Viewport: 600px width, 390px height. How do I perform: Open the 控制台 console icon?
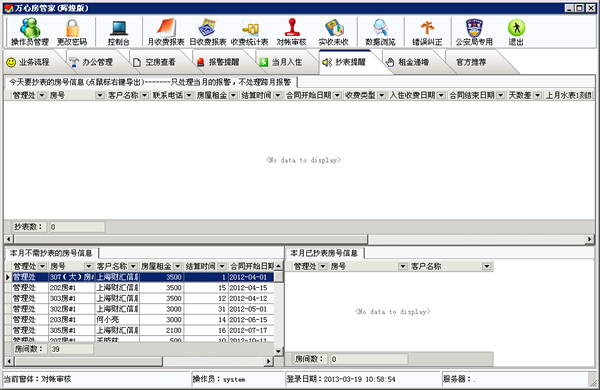(x=119, y=32)
